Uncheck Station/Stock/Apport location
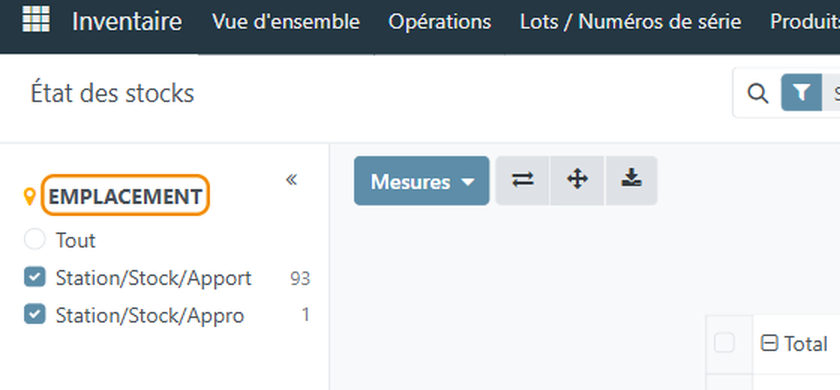Screen dimensions: 840x390 coord(35,278)
